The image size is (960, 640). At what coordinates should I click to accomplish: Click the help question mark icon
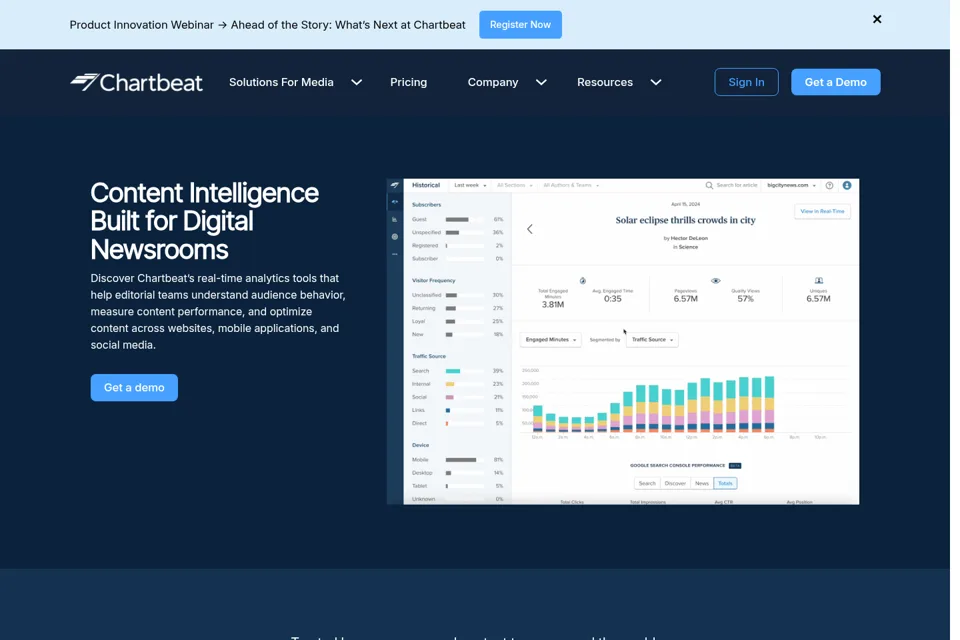pyautogui.click(x=829, y=185)
